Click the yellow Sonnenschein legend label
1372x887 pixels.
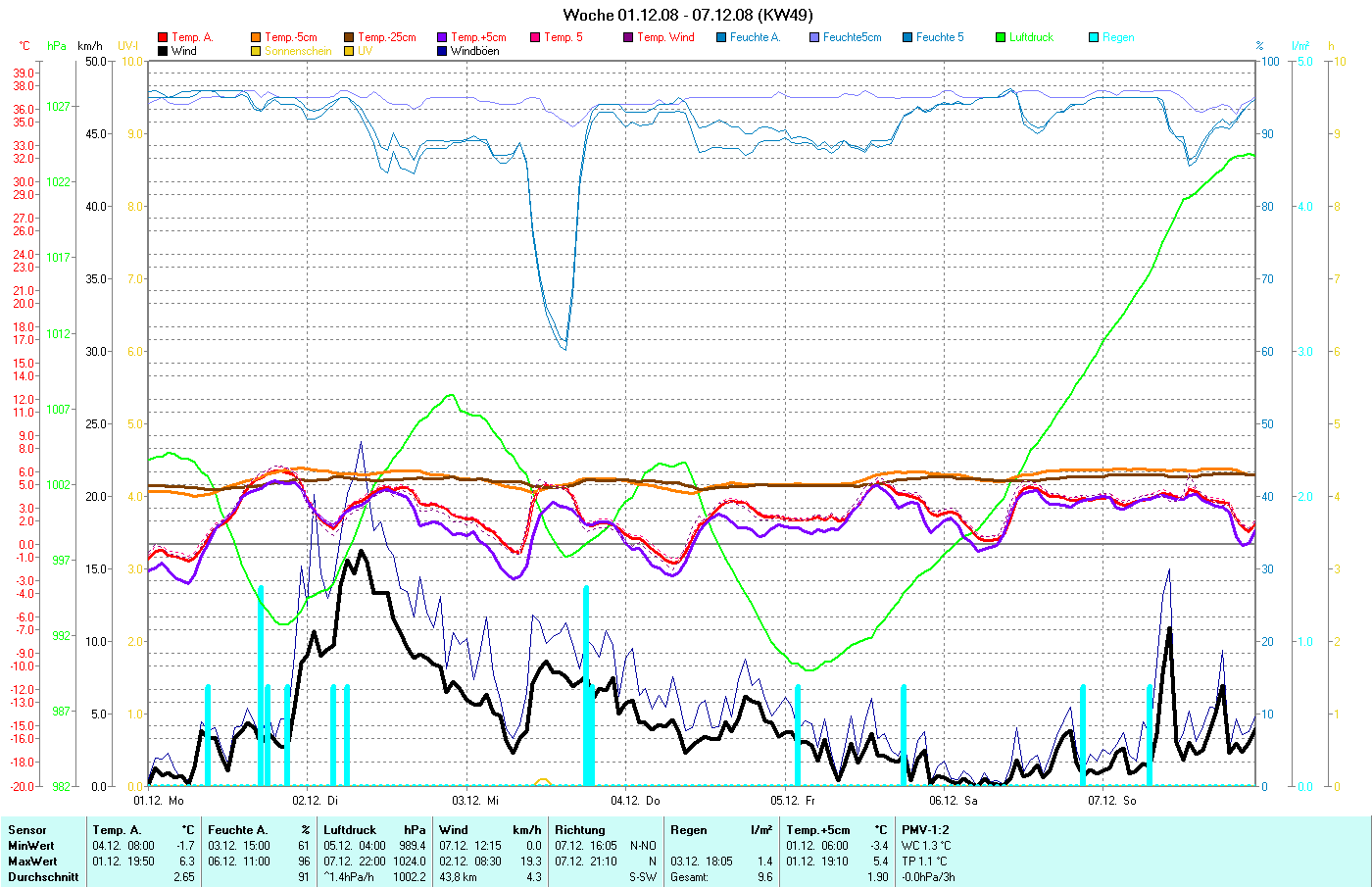point(298,51)
